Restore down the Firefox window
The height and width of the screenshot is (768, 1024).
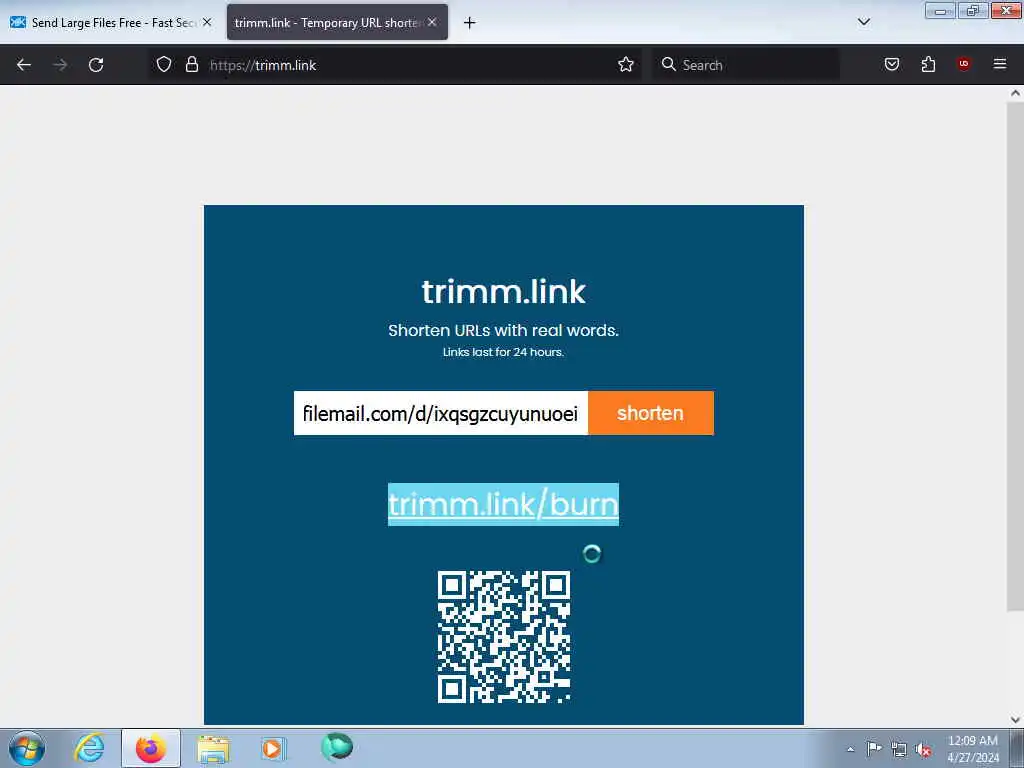972,10
